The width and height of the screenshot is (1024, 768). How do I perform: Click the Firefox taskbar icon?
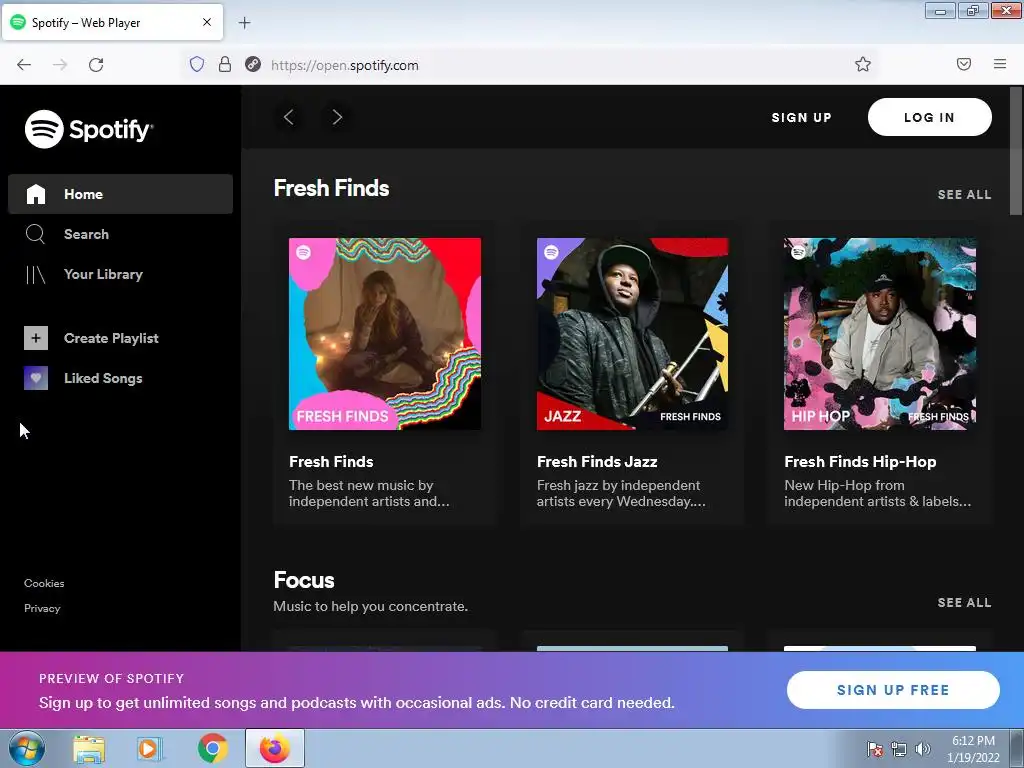click(275, 748)
